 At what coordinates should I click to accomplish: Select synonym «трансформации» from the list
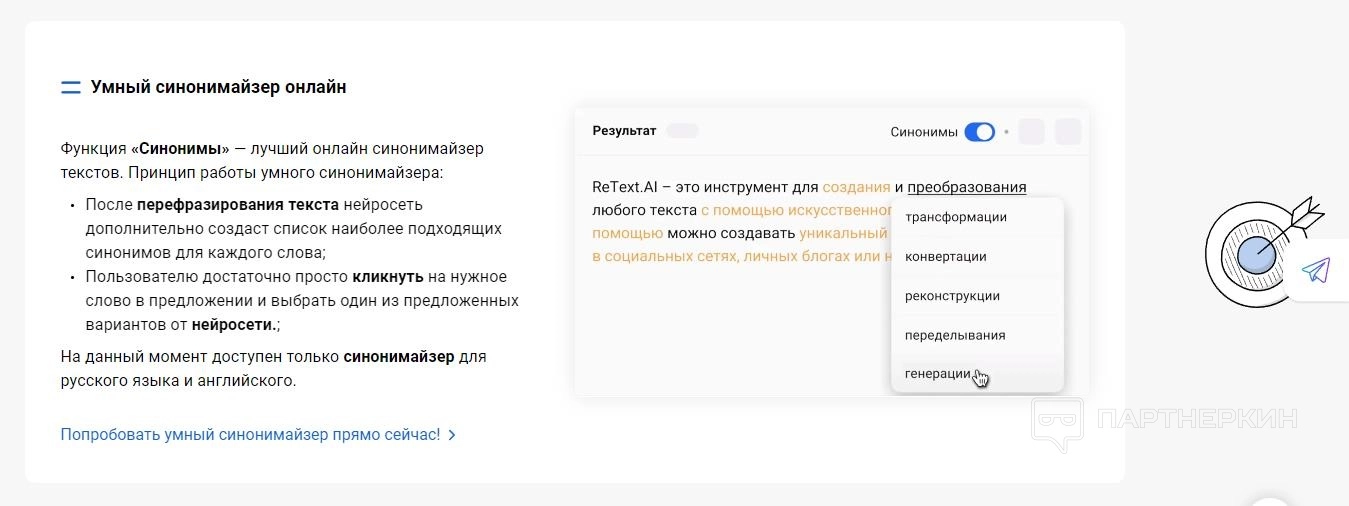pyautogui.click(x=955, y=217)
